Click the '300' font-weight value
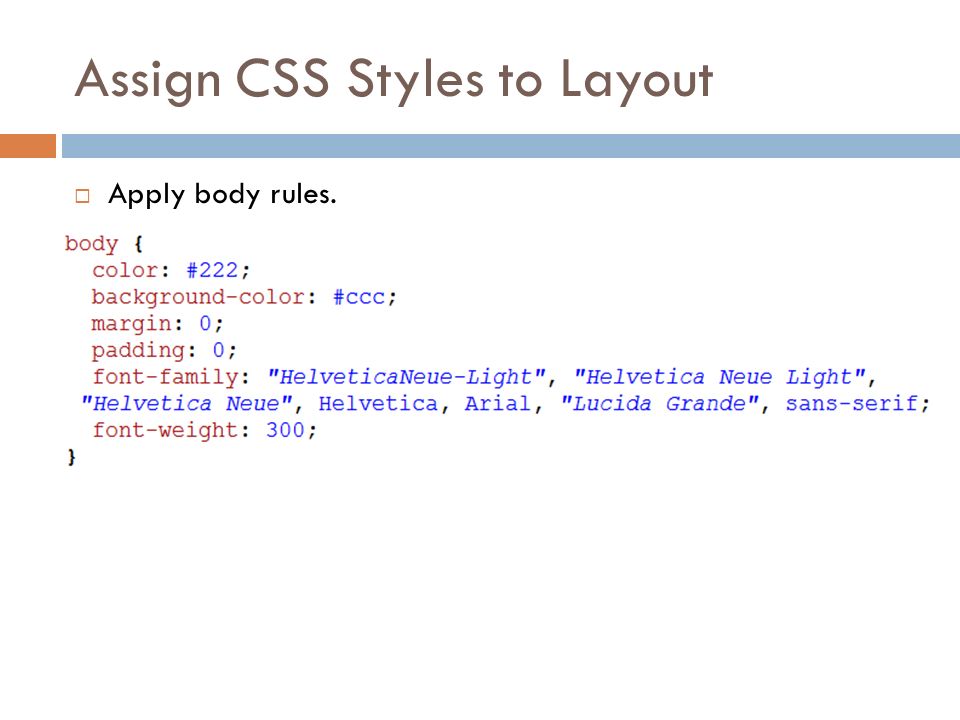The width and height of the screenshot is (960, 720). point(285,430)
